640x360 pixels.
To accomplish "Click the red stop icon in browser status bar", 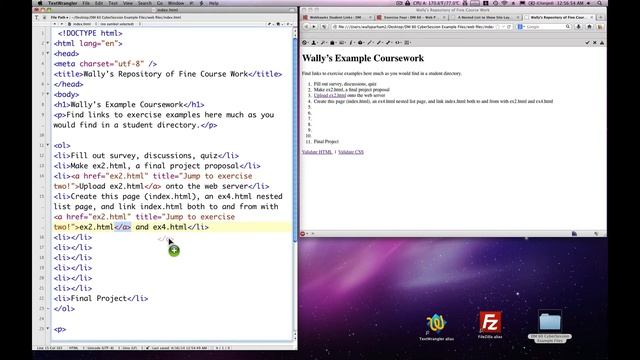I will [x=303, y=234].
